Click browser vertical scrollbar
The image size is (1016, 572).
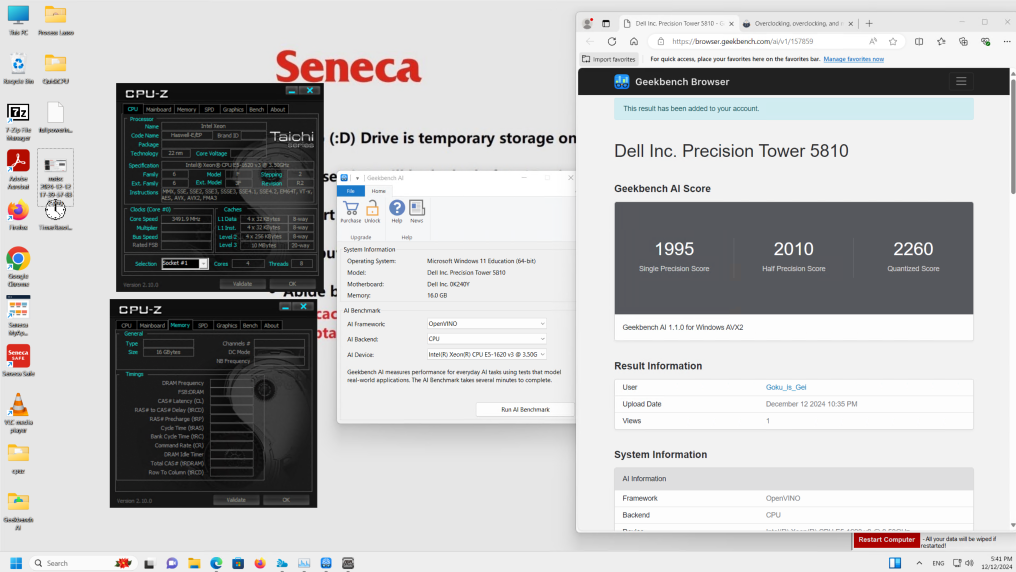coord(1012,132)
